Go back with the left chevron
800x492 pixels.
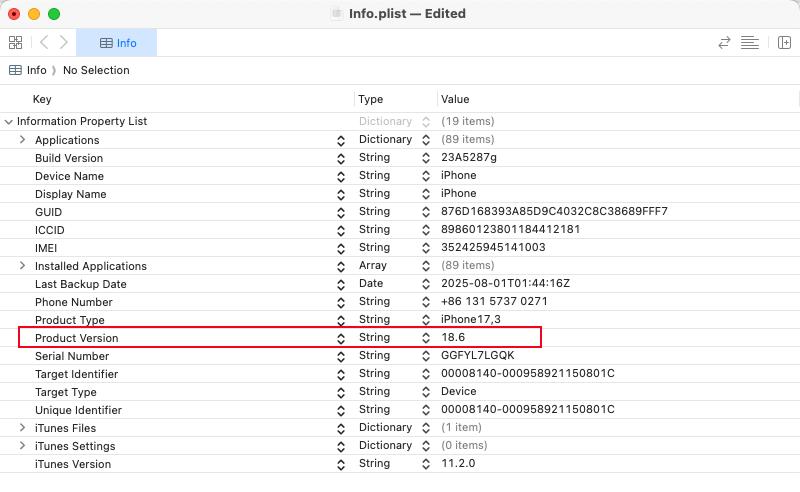click(44, 42)
